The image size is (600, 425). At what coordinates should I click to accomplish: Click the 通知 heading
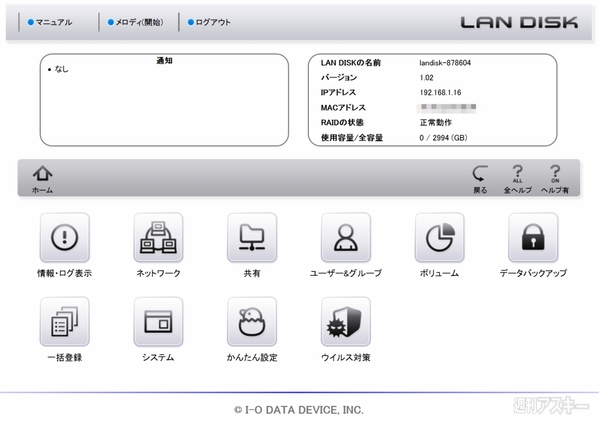coord(164,60)
